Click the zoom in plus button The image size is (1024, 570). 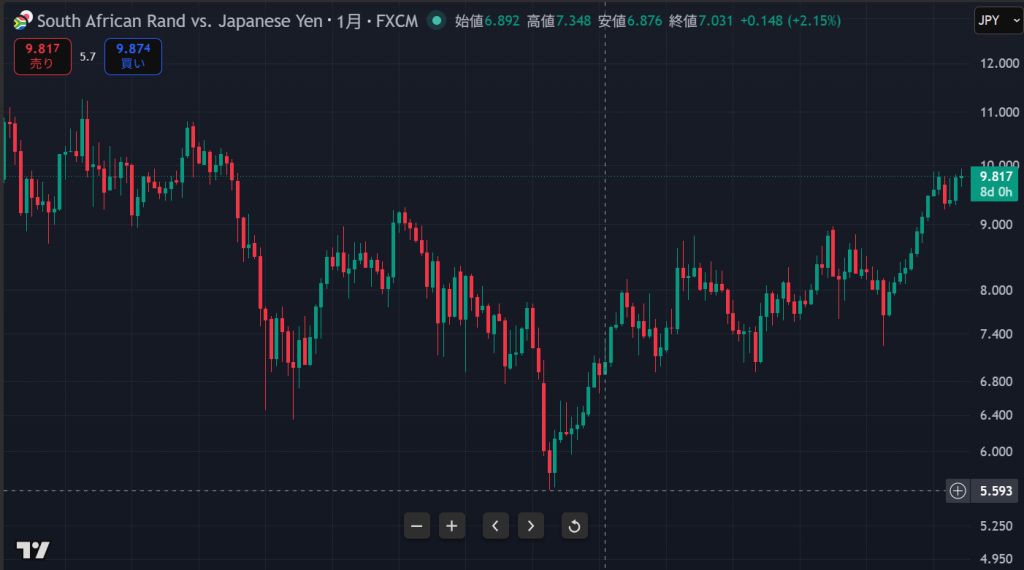click(452, 526)
